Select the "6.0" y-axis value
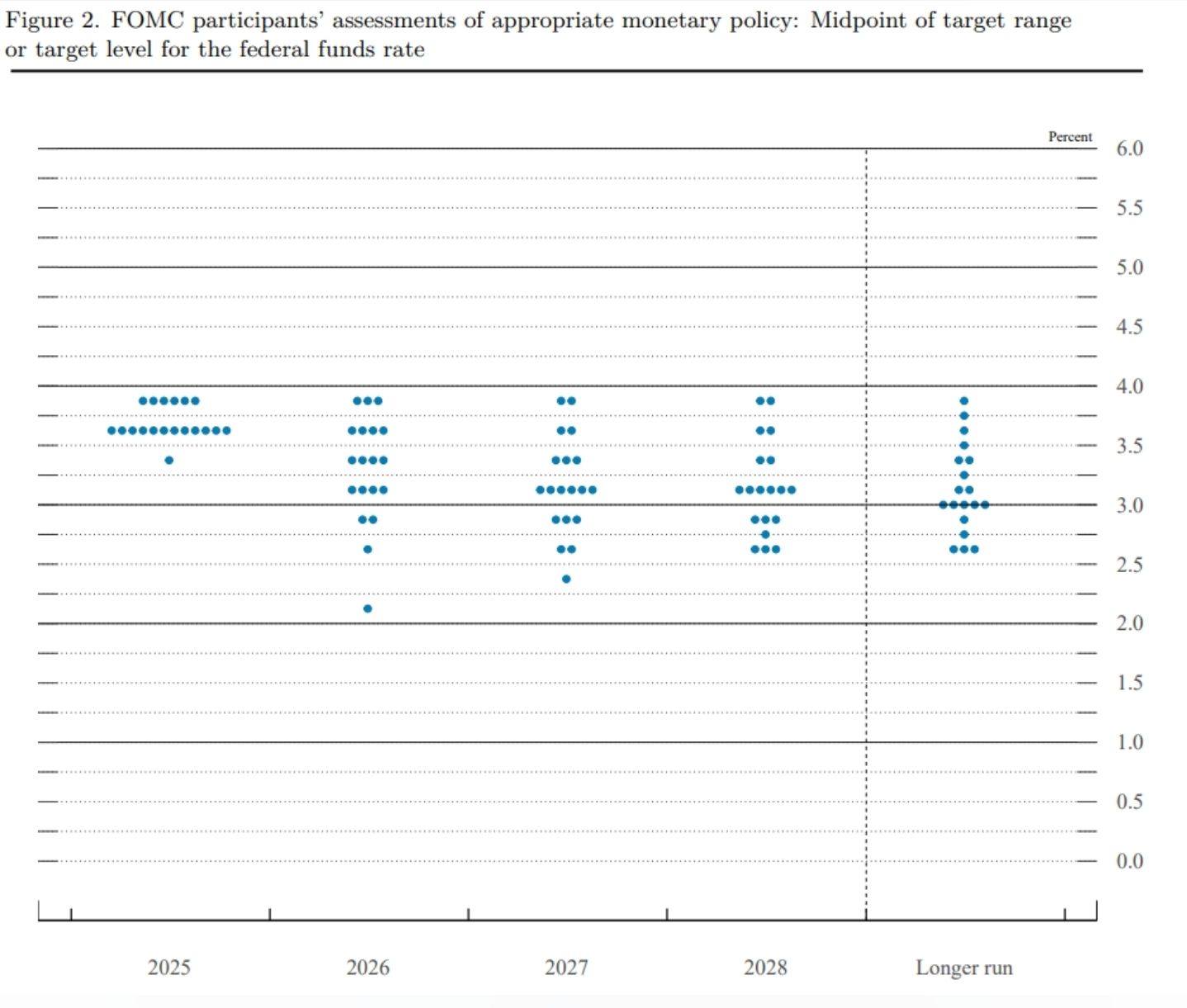Viewport: 1187px width, 1008px height. point(1130,149)
